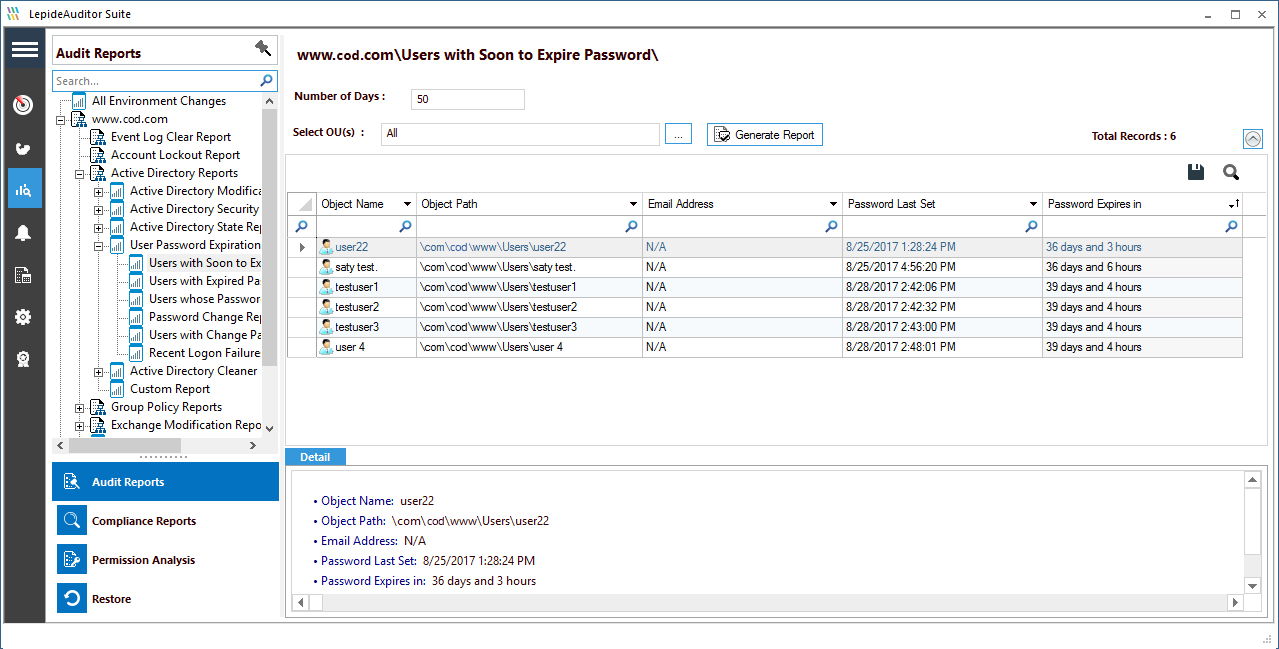The width and height of the screenshot is (1279, 649).
Task: Click the report icon beside All Environment Changes
Action: [79, 101]
